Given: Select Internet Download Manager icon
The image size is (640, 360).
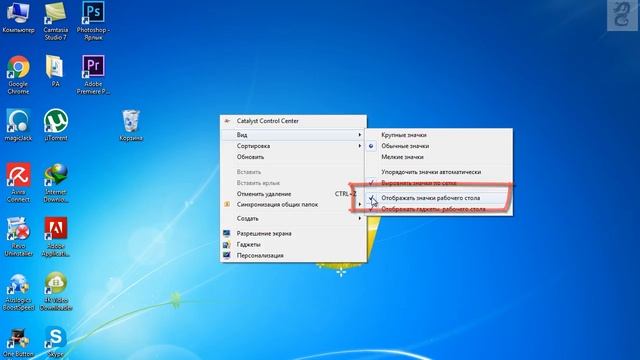Looking at the screenshot, I should (x=56, y=182).
